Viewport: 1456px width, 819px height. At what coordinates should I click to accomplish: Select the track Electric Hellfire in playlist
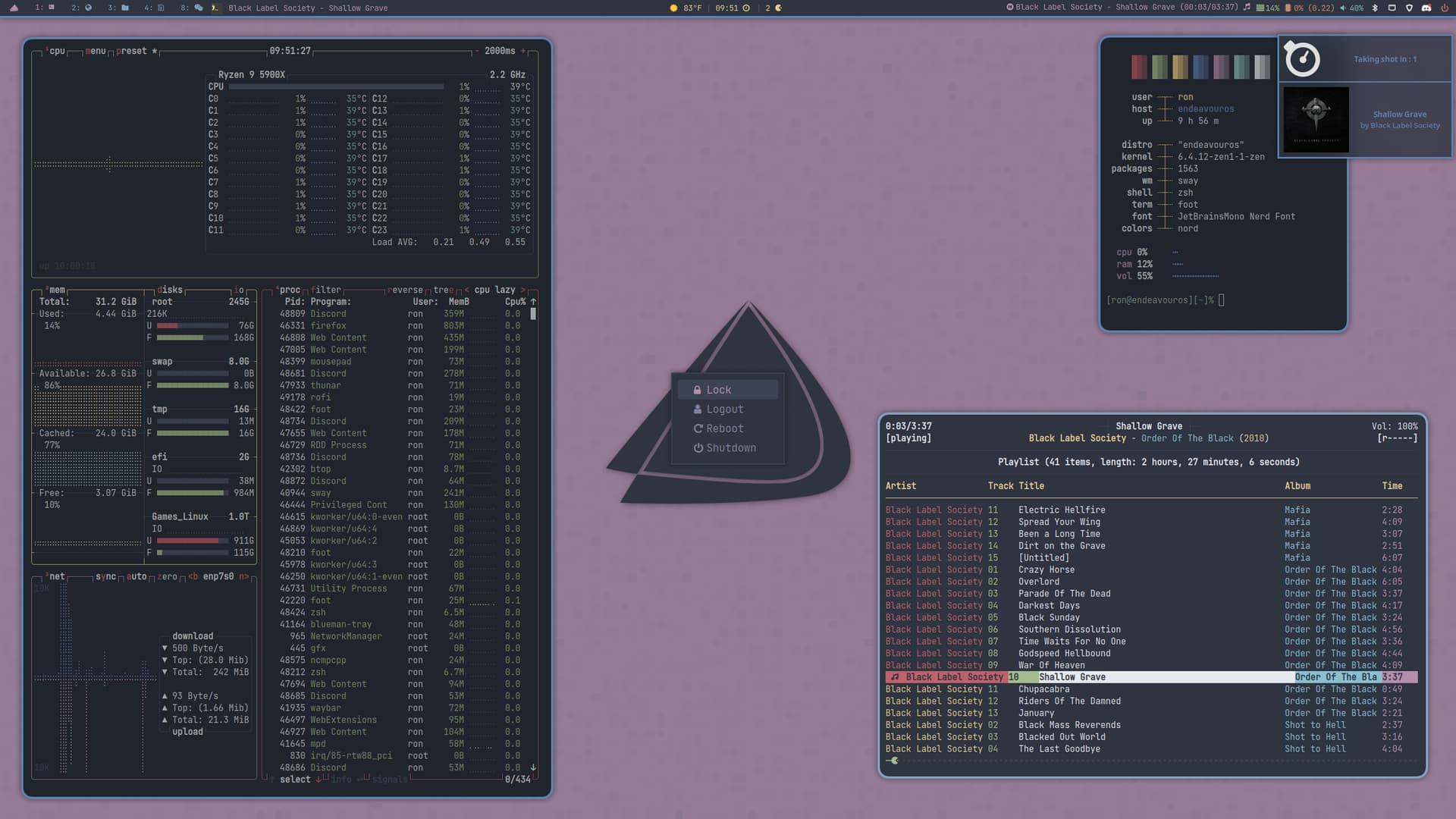[x=1151, y=510]
